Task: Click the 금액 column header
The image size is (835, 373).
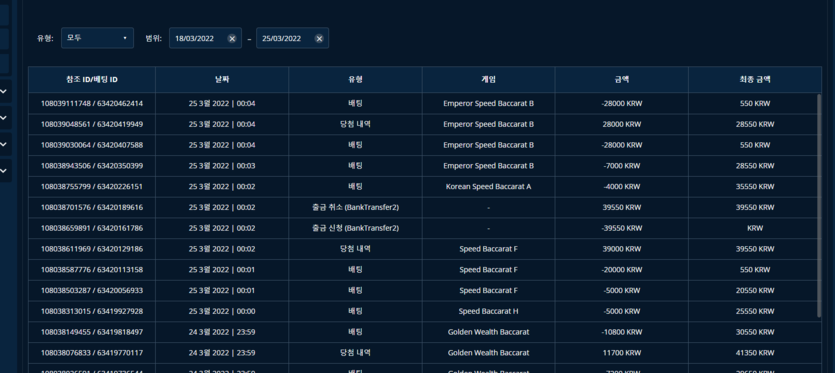Action: coord(621,79)
